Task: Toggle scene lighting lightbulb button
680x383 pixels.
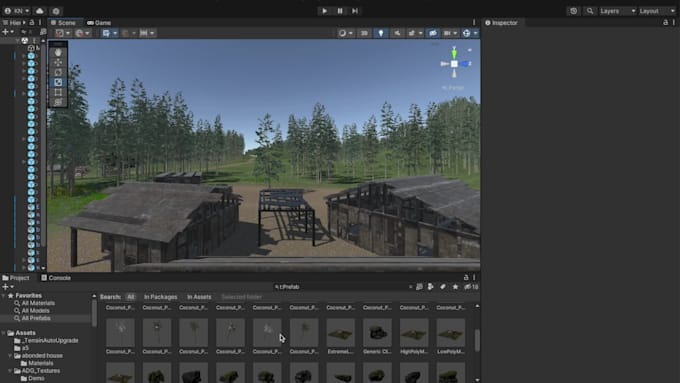Action: click(381, 33)
